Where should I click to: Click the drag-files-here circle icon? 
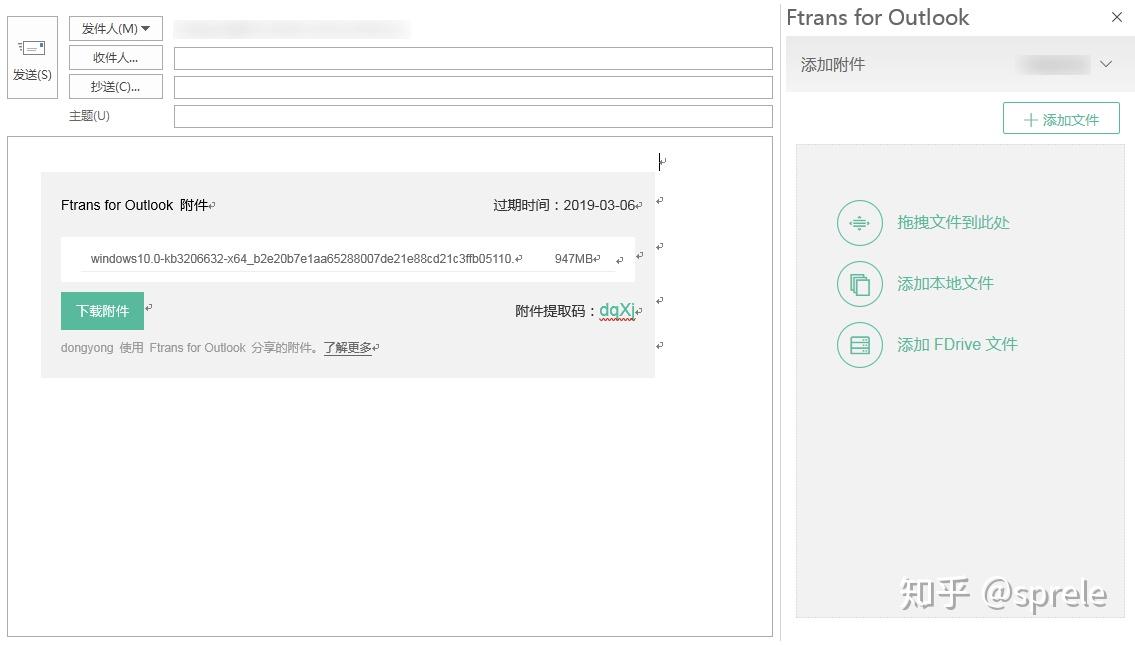[x=860, y=223]
